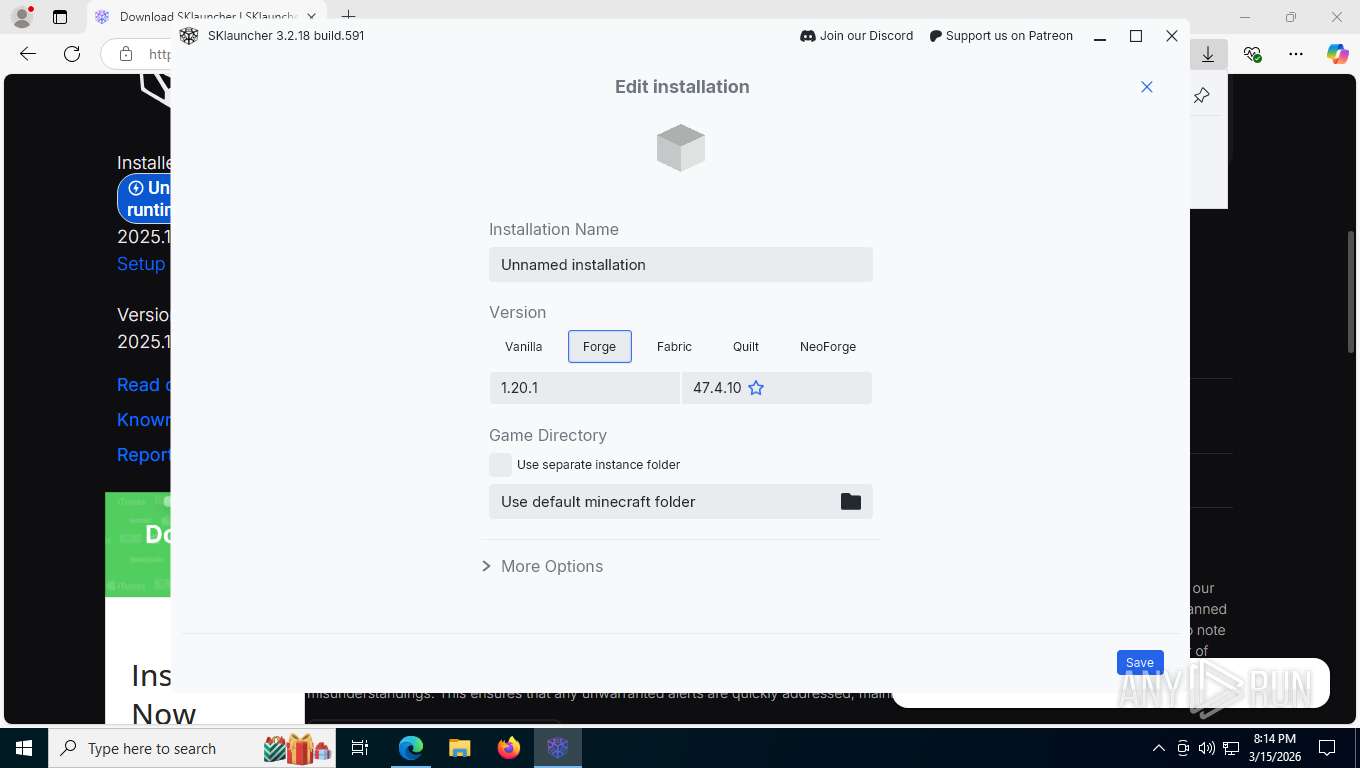View site information lock icon in Edge
Viewport: 1360px width, 768px height.
point(126,54)
